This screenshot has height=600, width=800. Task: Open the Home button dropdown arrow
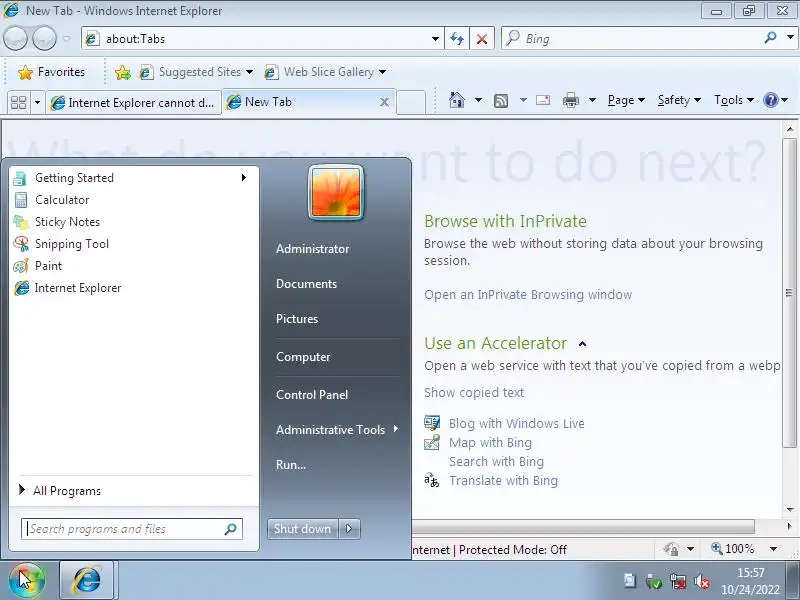pyautogui.click(x=478, y=100)
